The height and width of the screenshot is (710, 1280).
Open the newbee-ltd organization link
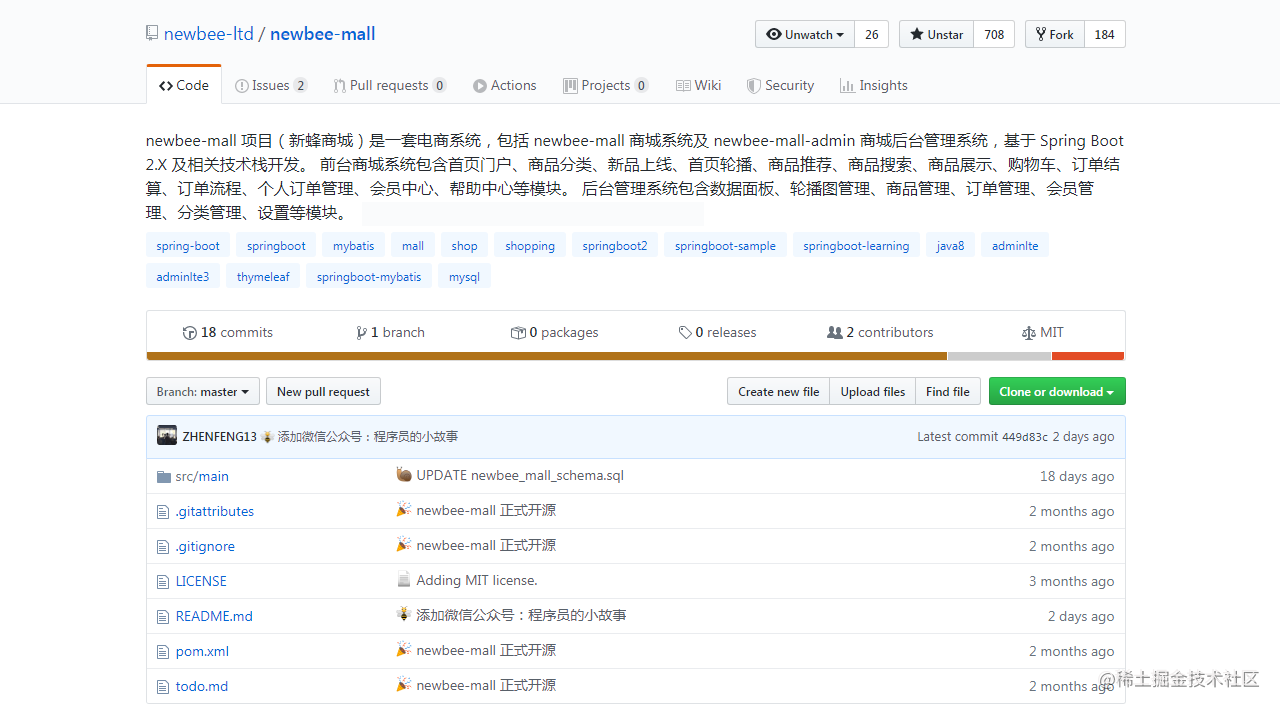tap(209, 33)
